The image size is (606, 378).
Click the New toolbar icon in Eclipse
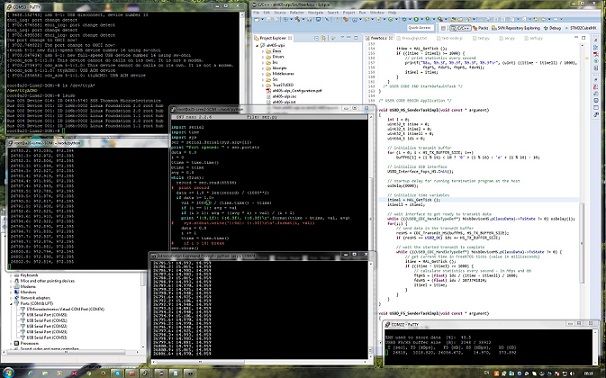(257, 19)
